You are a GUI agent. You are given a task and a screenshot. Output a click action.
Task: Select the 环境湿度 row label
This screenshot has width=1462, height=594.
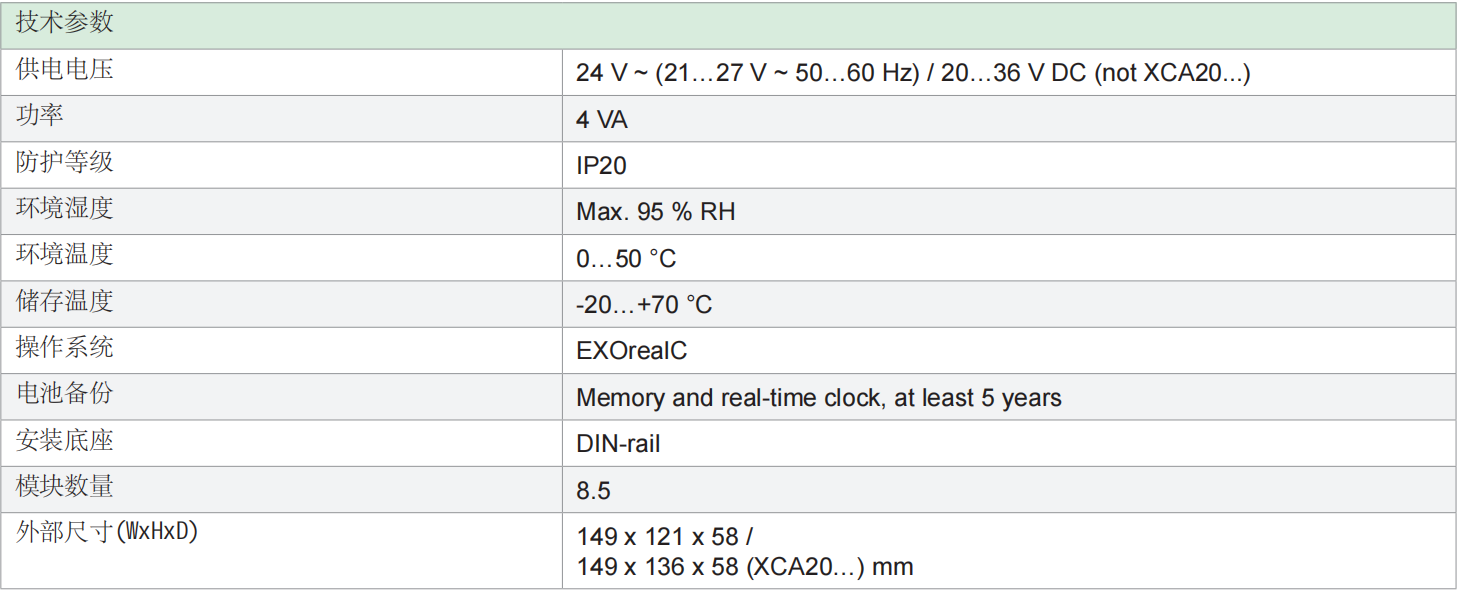[64, 208]
